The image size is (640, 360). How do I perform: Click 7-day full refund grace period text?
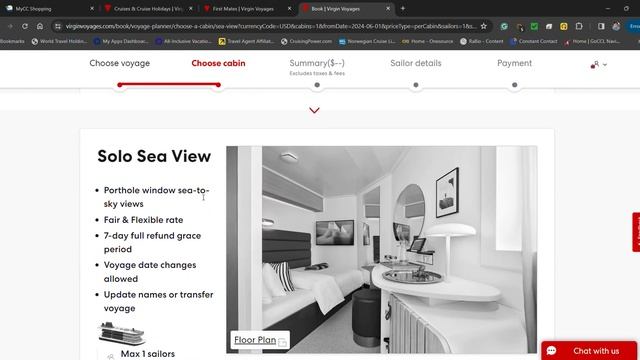(152, 242)
